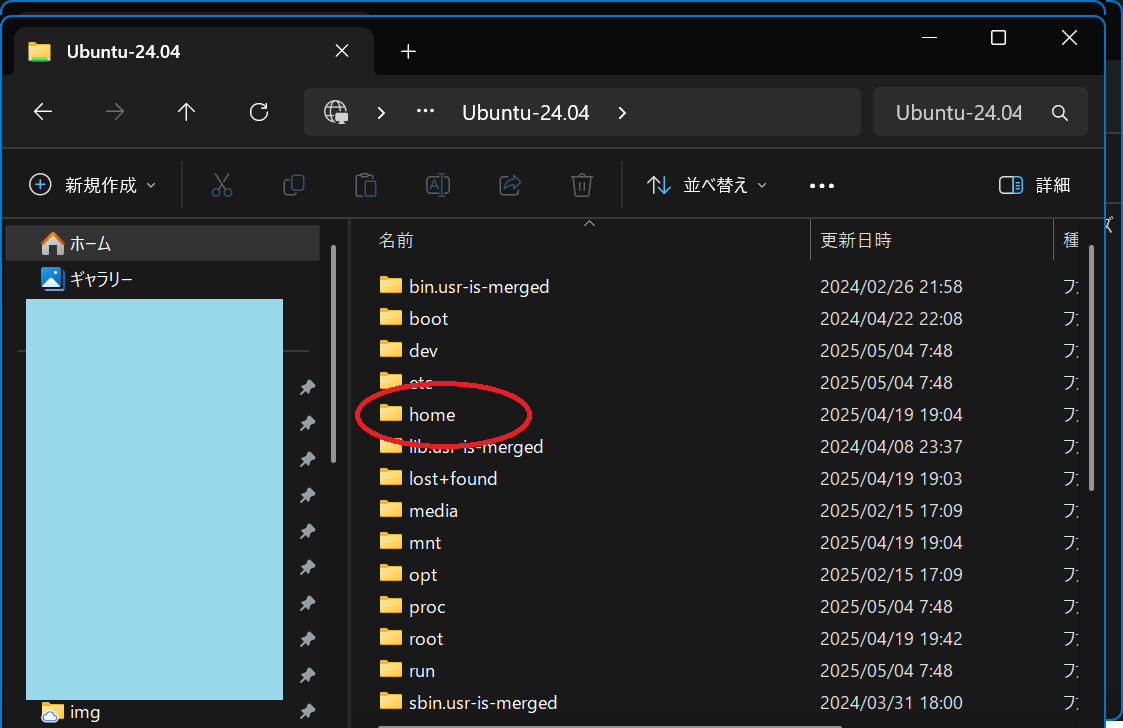
Task: Select the etc folder icon
Action: pyautogui.click(x=390, y=380)
